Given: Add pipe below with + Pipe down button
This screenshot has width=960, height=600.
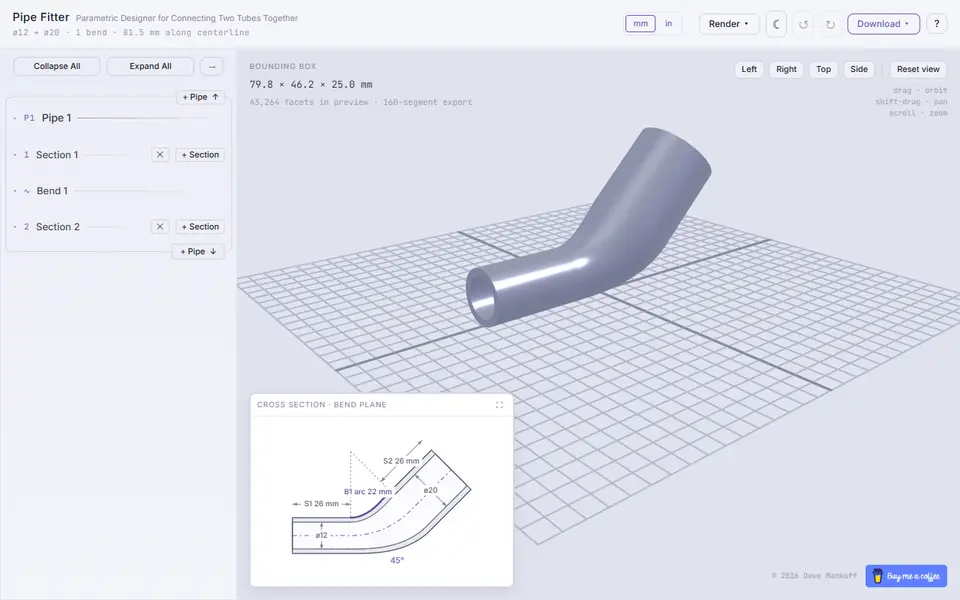Looking at the screenshot, I should click(x=198, y=251).
